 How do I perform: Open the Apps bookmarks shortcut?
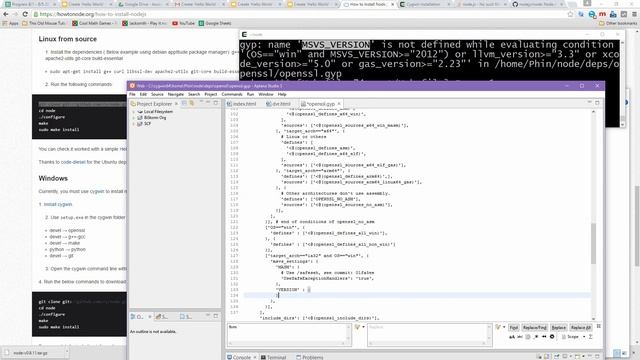pos(11,23)
